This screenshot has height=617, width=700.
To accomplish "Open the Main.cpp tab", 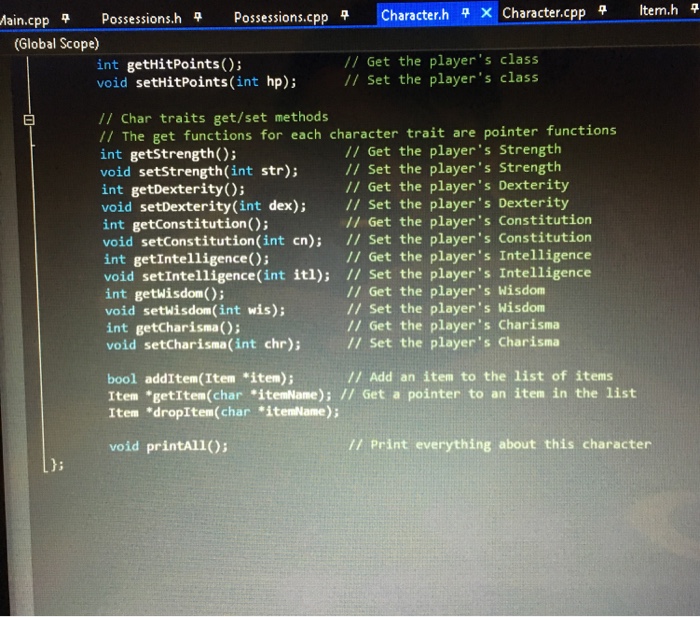I will (x=24, y=20).
